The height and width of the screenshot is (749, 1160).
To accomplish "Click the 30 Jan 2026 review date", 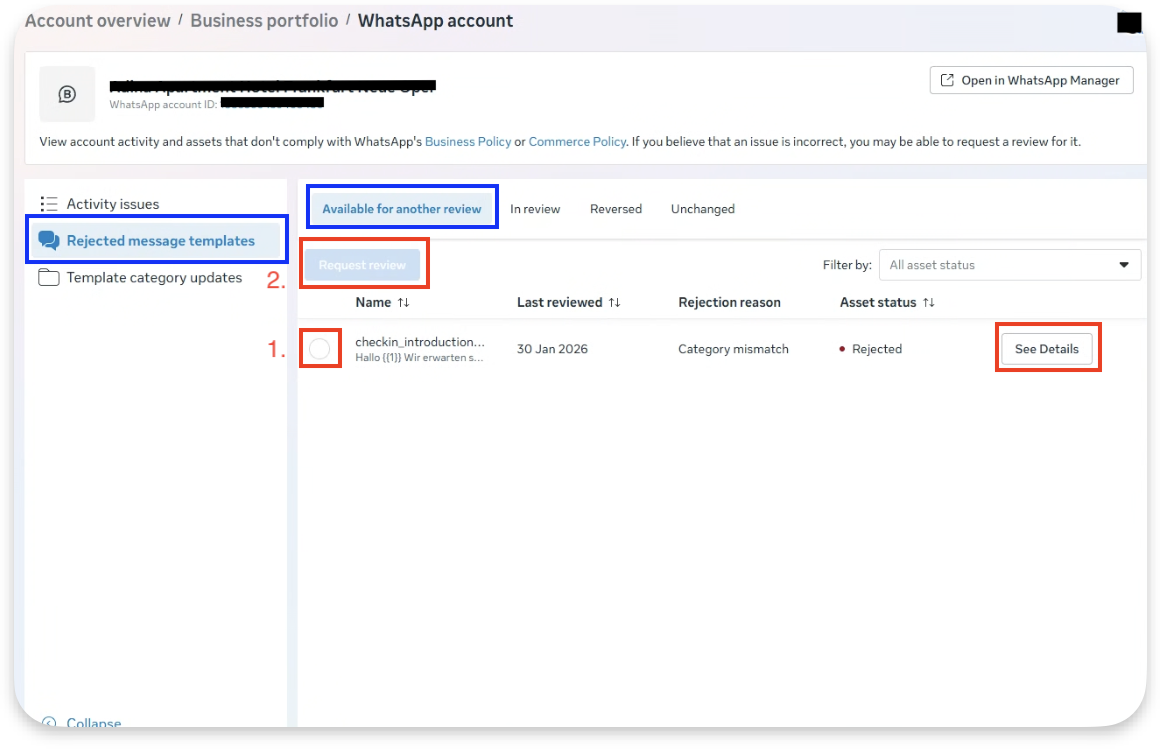I will [552, 349].
